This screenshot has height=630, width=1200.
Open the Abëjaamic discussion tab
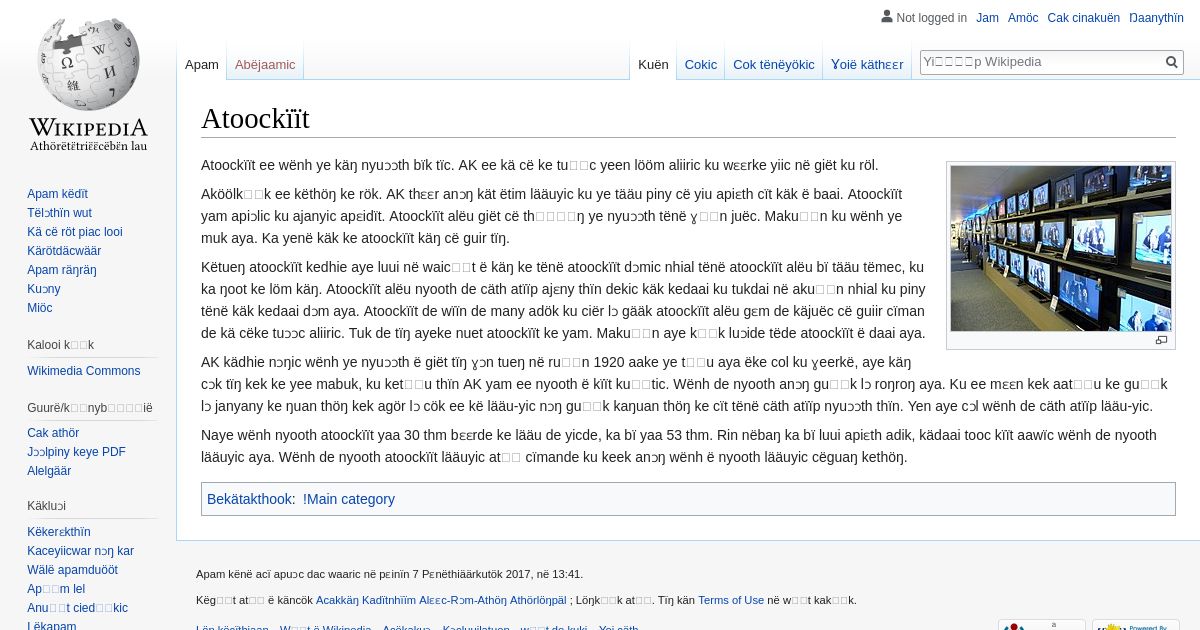click(x=265, y=64)
